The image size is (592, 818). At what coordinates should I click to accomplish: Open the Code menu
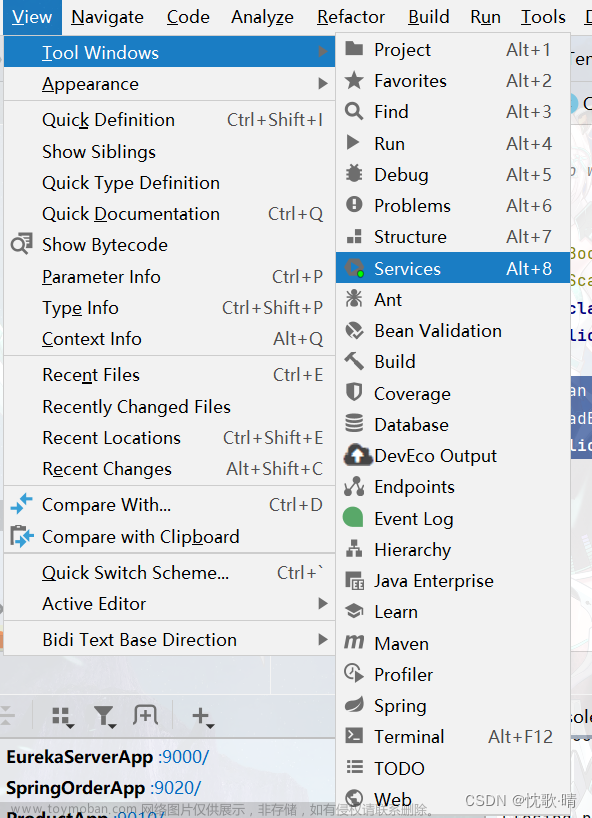coord(188,17)
